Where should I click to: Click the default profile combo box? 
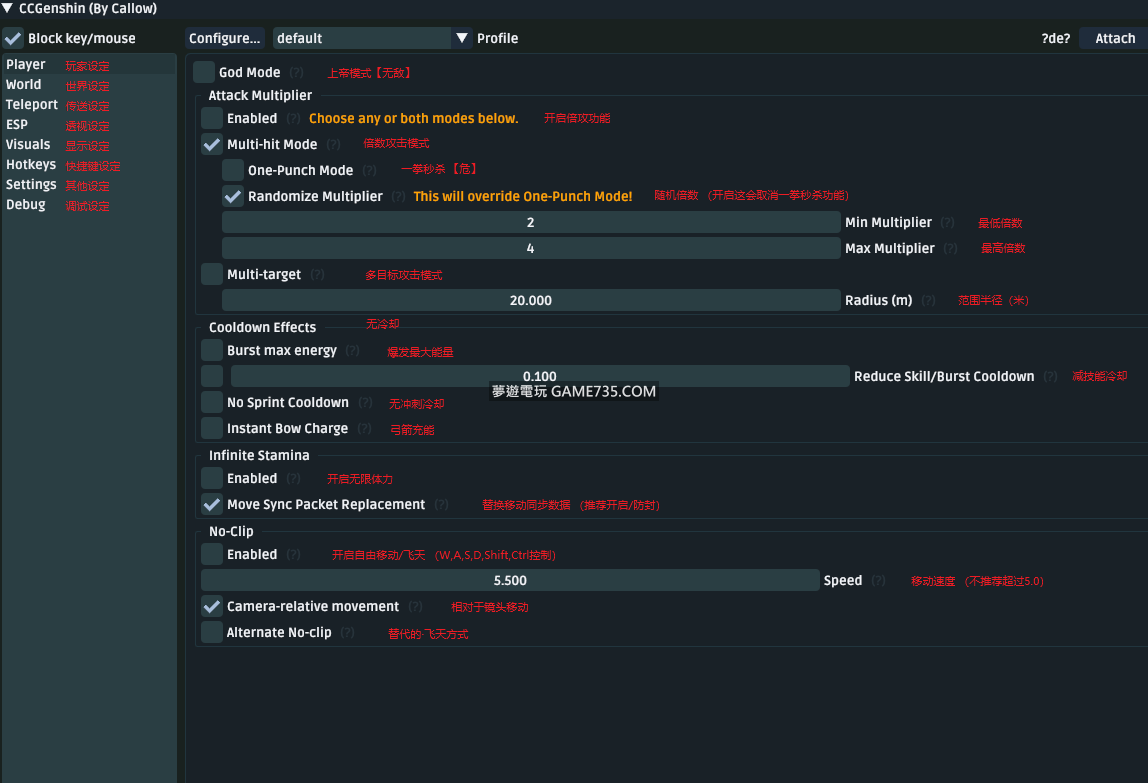(x=361, y=38)
